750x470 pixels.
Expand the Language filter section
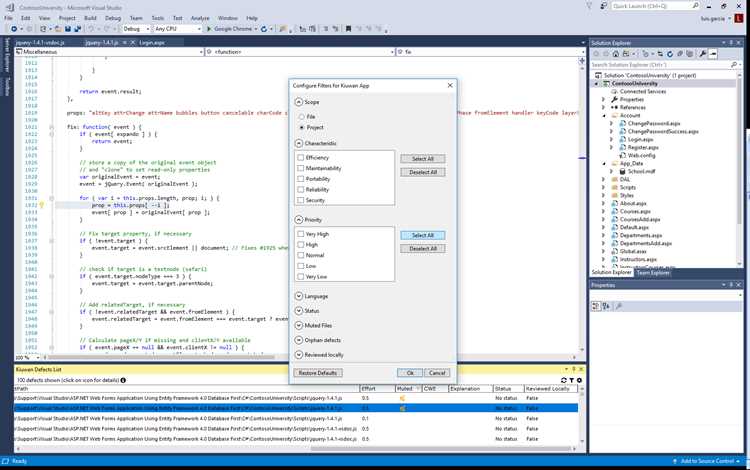[299, 296]
